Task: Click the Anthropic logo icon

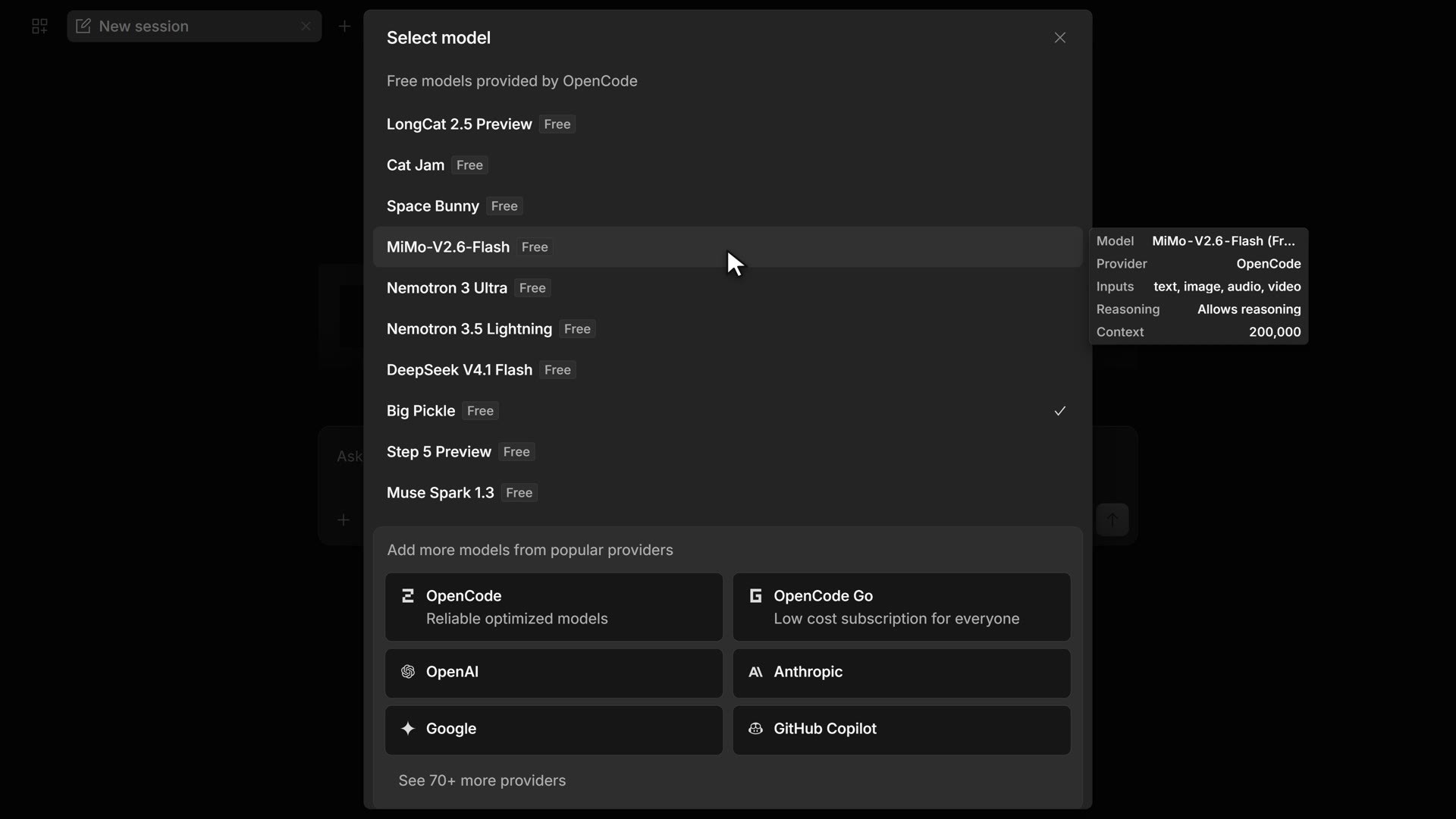Action: [x=755, y=672]
